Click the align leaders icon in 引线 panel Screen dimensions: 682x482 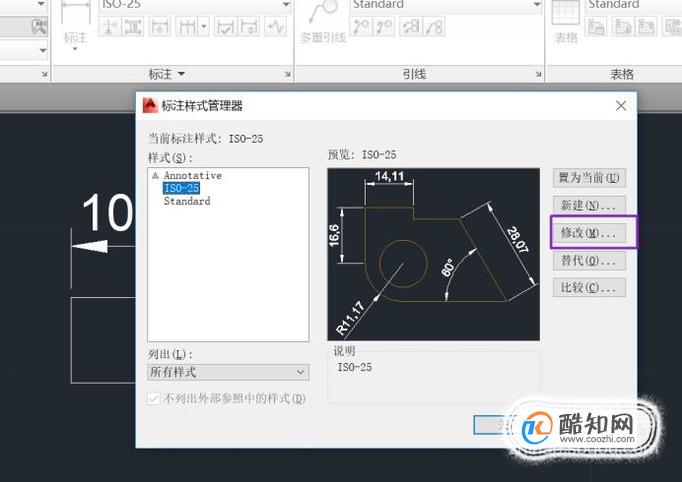click(x=411, y=27)
